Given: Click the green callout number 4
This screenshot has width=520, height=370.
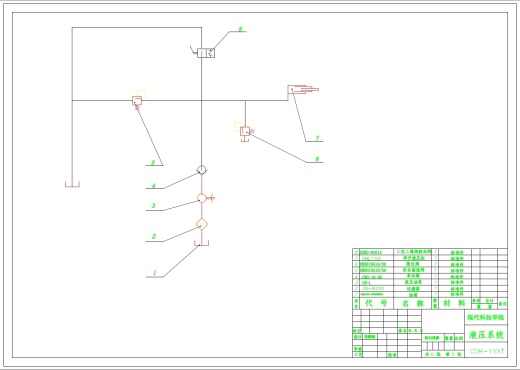Looking at the screenshot, I should click(x=153, y=186).
